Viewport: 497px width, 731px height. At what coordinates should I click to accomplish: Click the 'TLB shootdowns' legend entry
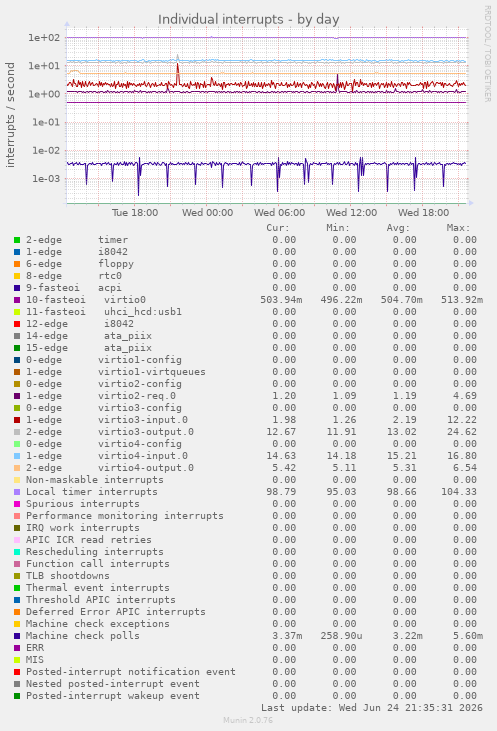[x=68, y=576]
